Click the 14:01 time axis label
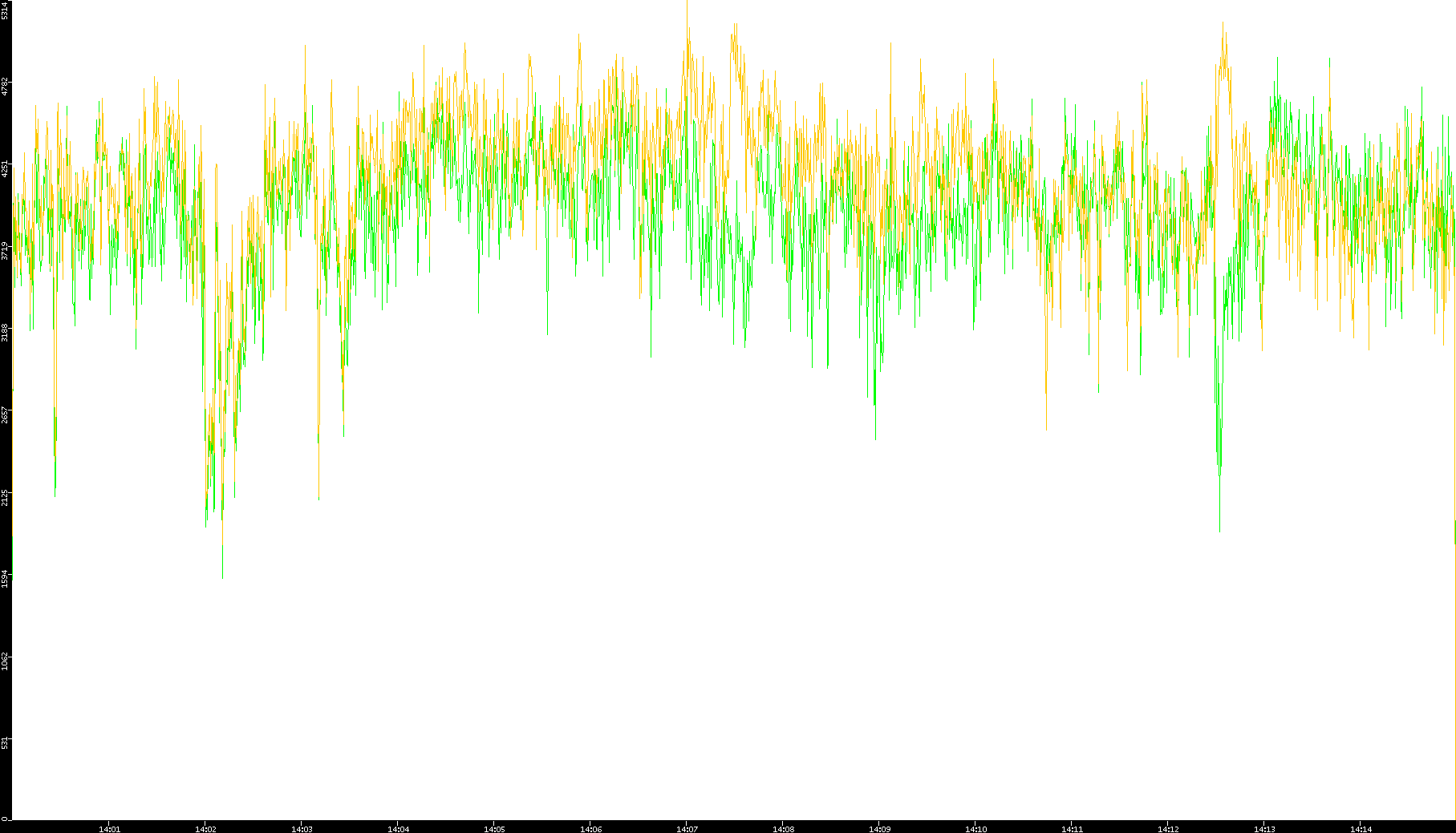Viewport: 1456px width, 833px height. tap(109, 829)
